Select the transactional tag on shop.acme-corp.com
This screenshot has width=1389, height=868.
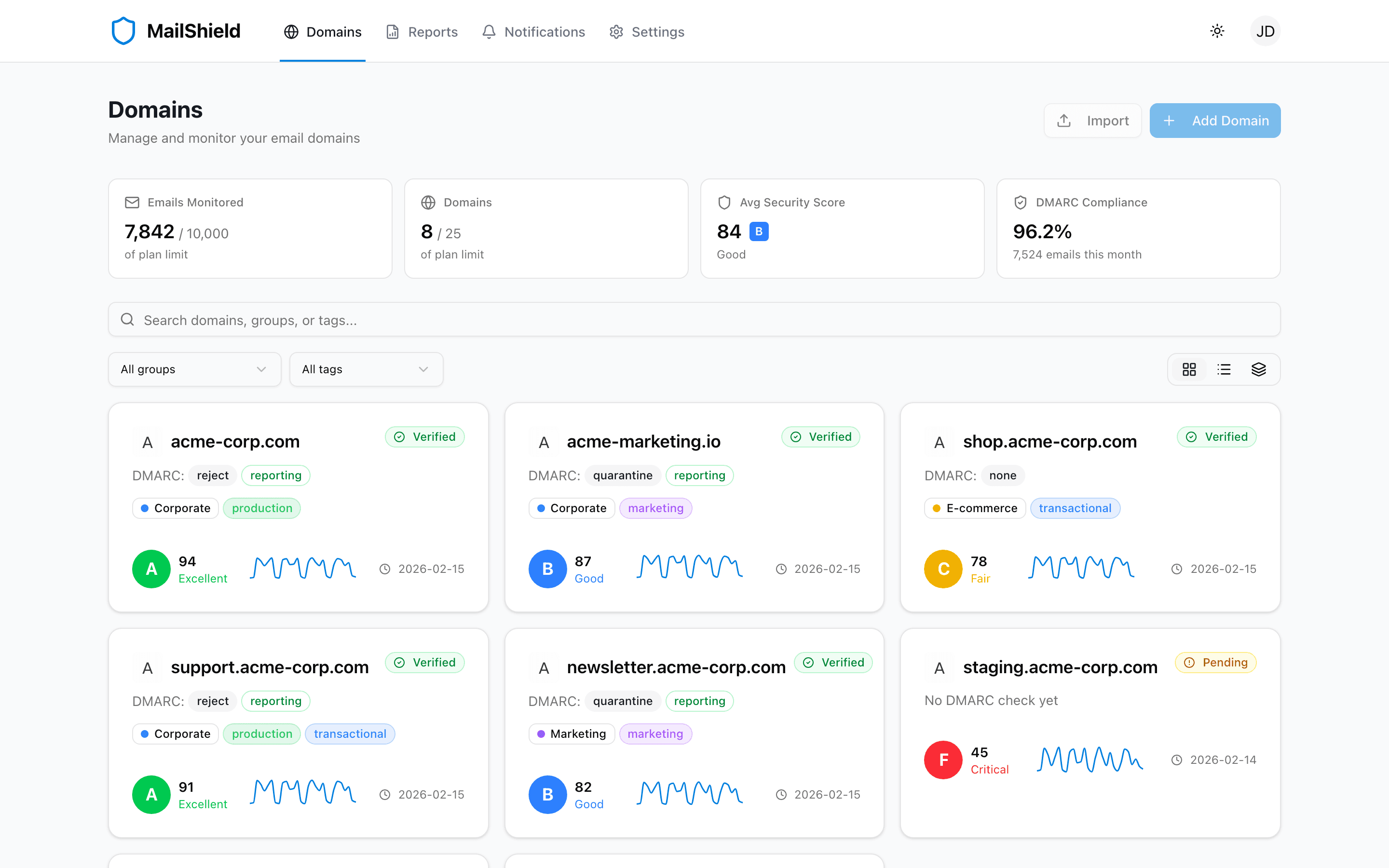pyautogui.click(x=1075, y=508)
